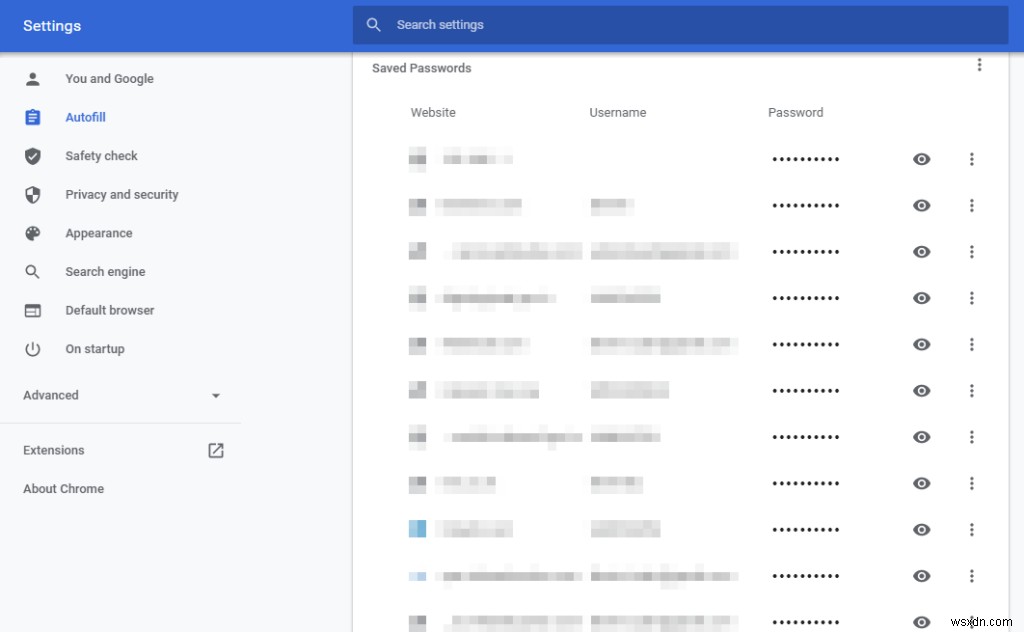1024x632 pixels.
Task: Reveal the tenth row's password with eye icon
Action: tap(921, 577)
